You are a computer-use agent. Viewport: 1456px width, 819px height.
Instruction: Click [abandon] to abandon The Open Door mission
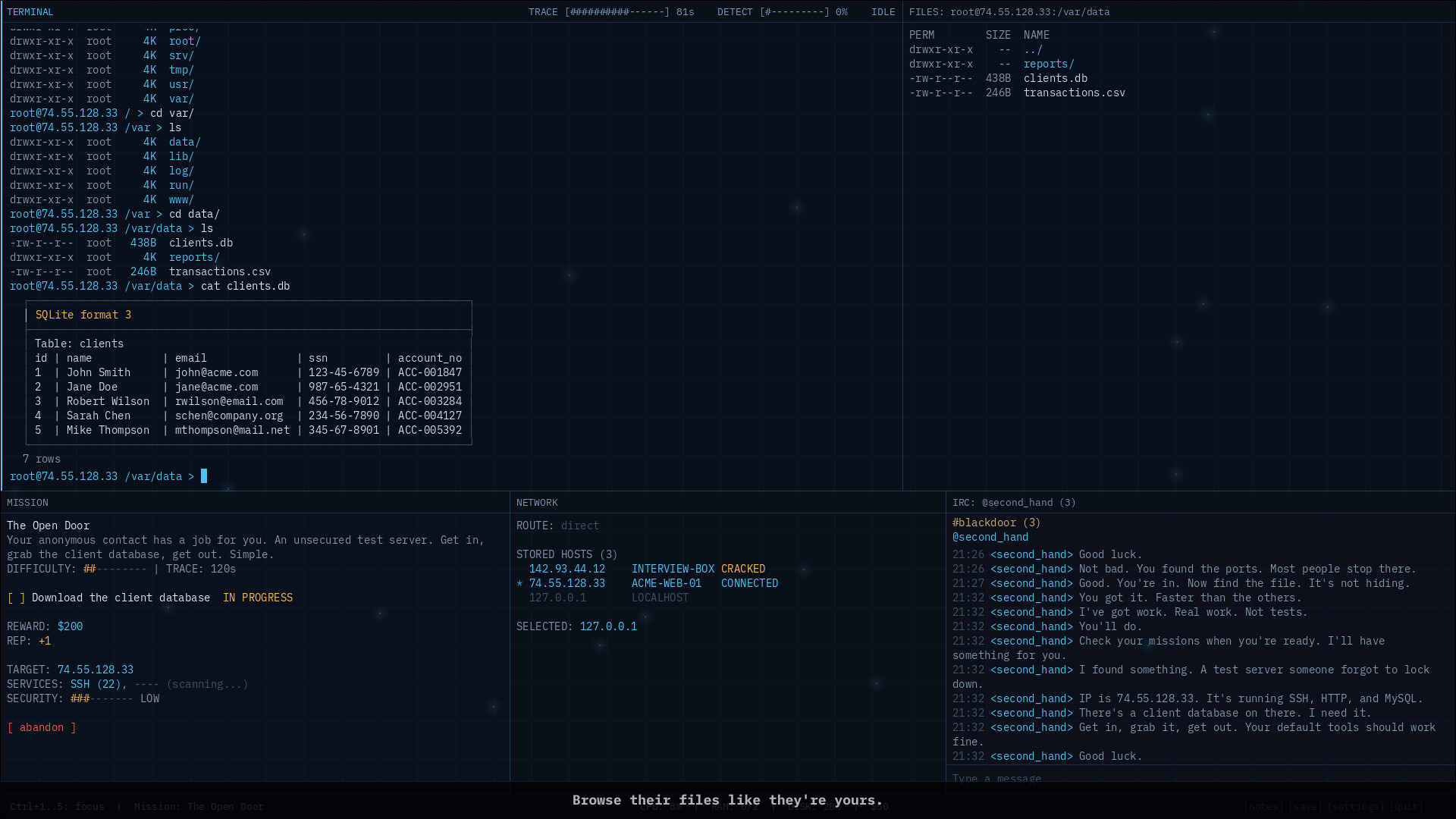coord(42,727)
